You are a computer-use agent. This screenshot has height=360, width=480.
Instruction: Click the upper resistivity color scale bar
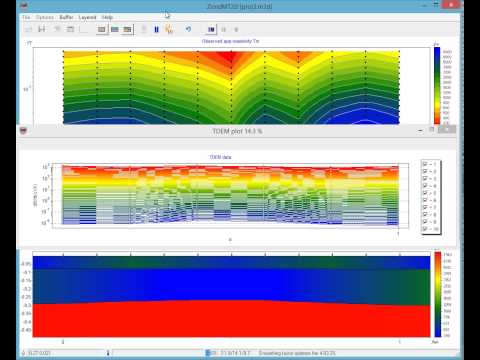437,86
